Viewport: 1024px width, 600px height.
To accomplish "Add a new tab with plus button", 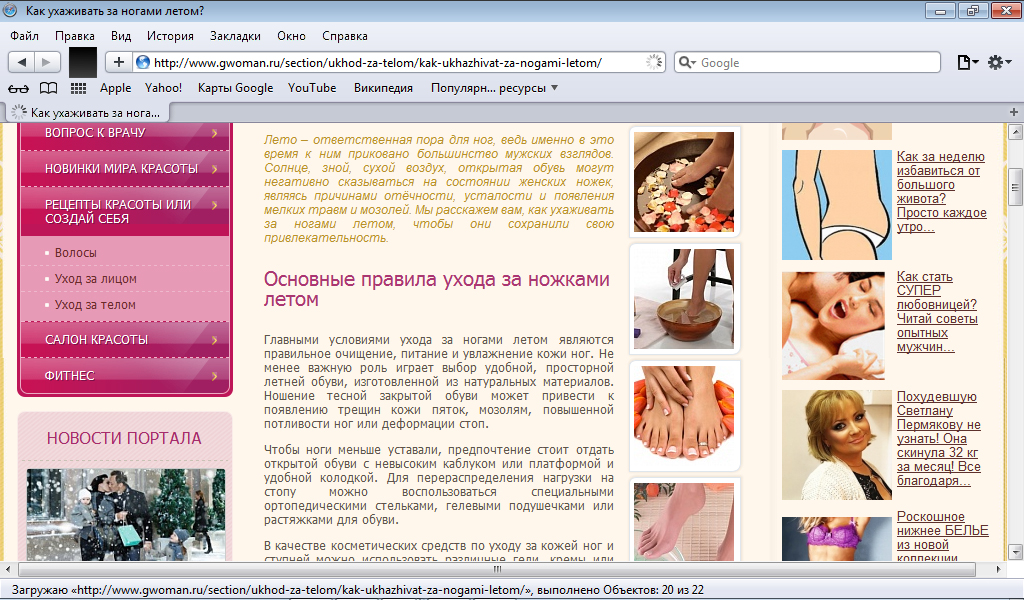I will (x=1014, y=112).
